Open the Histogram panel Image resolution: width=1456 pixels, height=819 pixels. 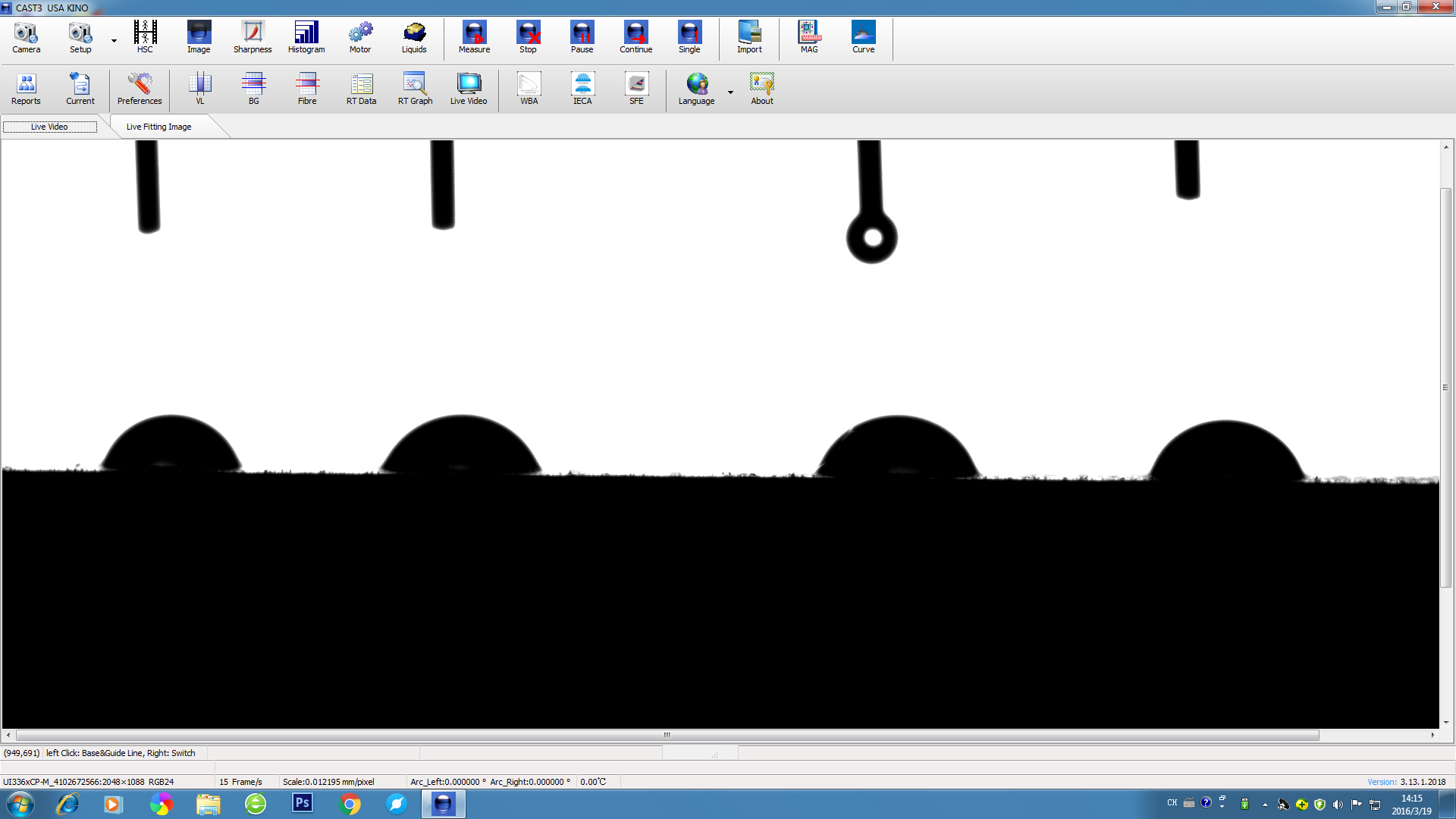click(305, 36)
